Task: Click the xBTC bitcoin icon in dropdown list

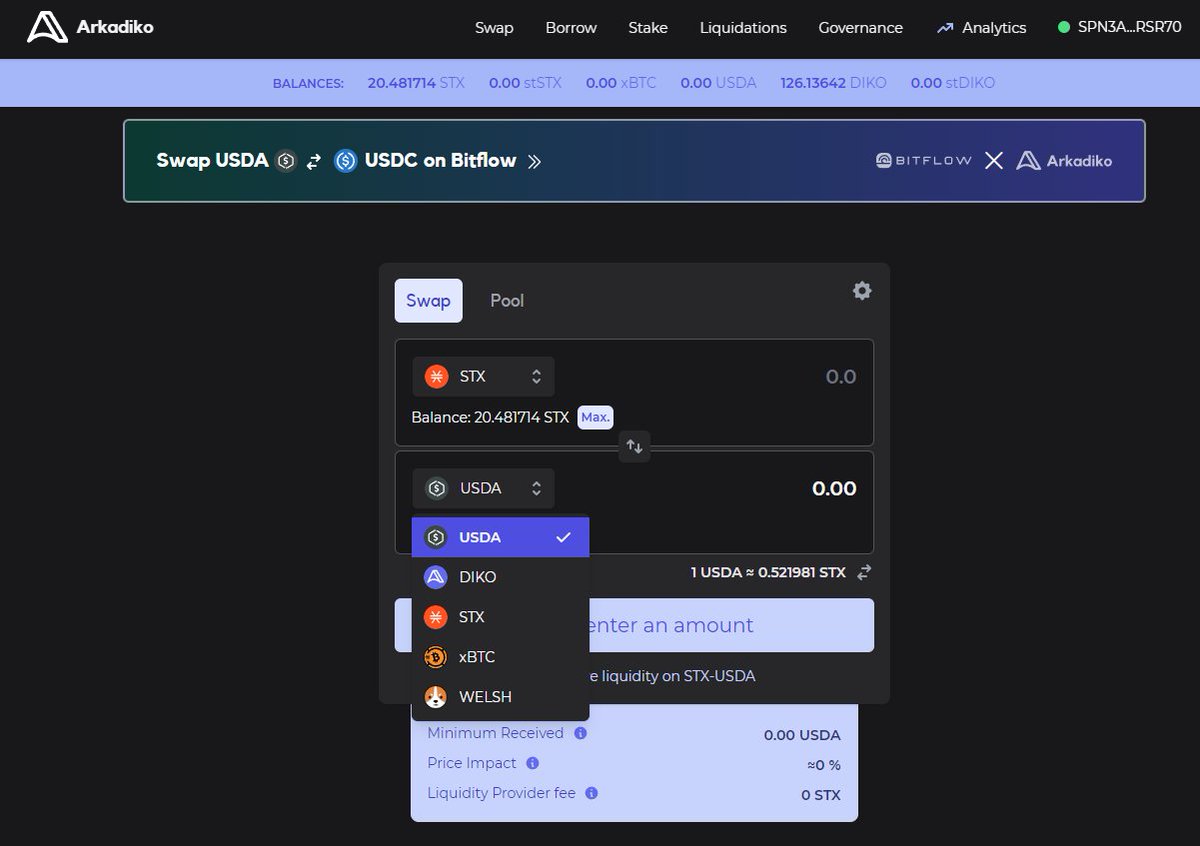Action: [x=435, y=657]
